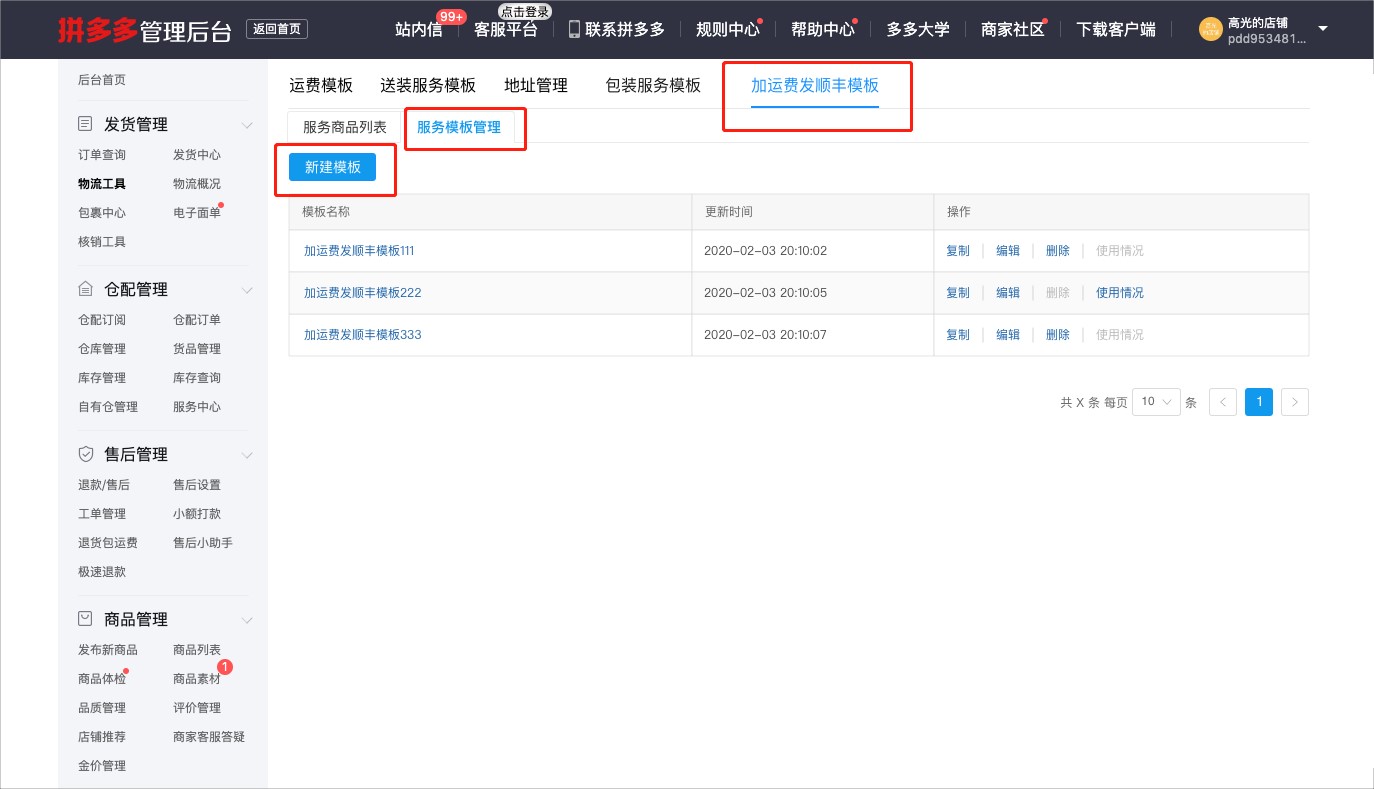Open 电子面单 in the sidebar
Image resolution: width=1374 pixels, height=789 pixels.
click(x=197, y=213)
